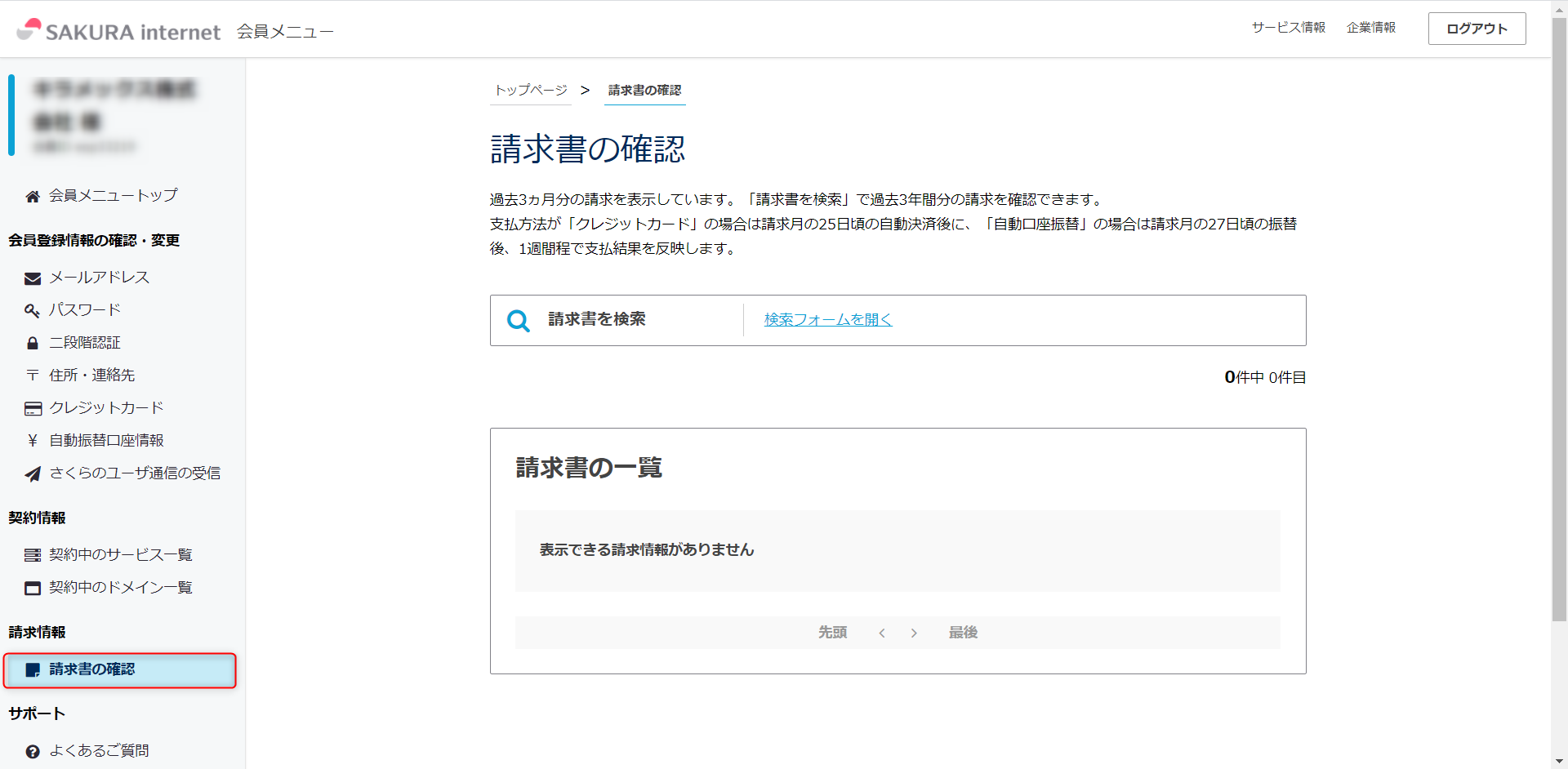
Task: Open サービス情報 in the header
Action: (x=1288, y=28)
